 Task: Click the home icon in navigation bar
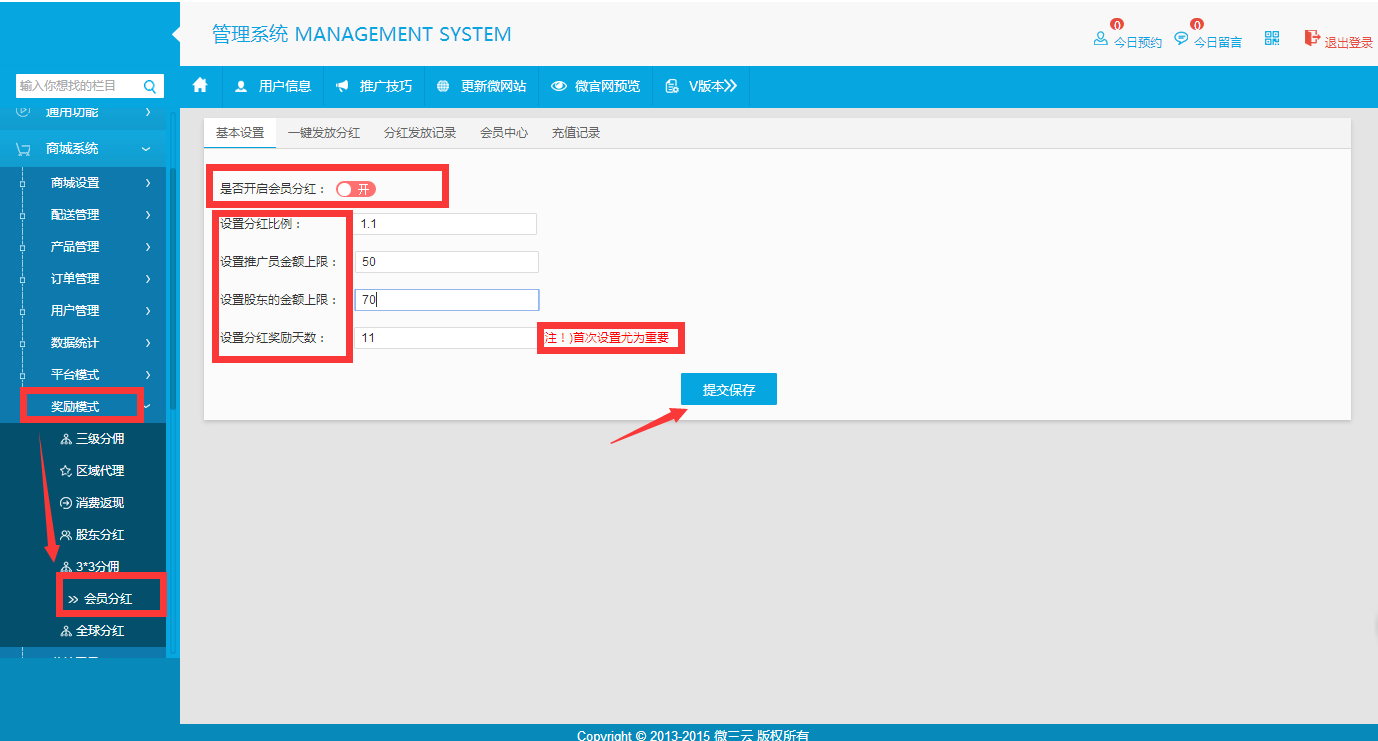200,86
